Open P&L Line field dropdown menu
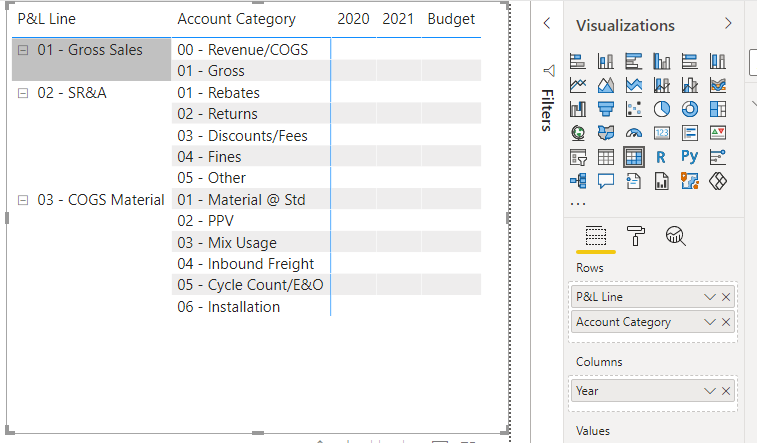The width and height of the screenshot is (757, 443). [x=710, y=297]
